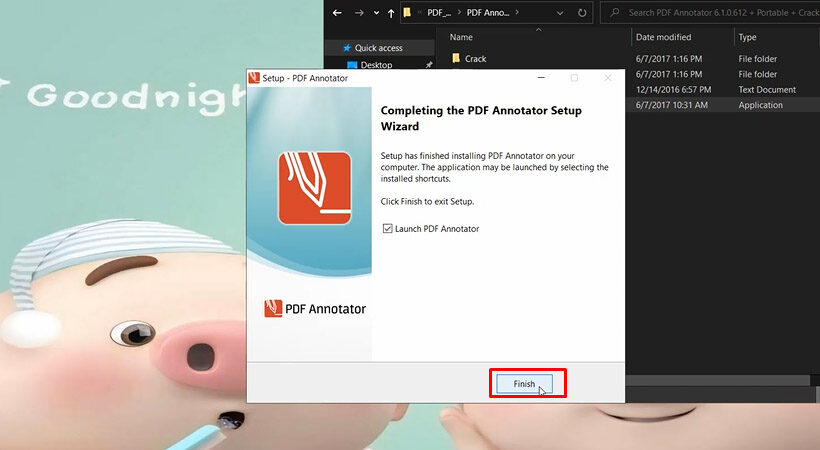820x450 pixels.
Task: Click the PDF Annotator setup title bar icon
Action: click(x=254, y=77)
